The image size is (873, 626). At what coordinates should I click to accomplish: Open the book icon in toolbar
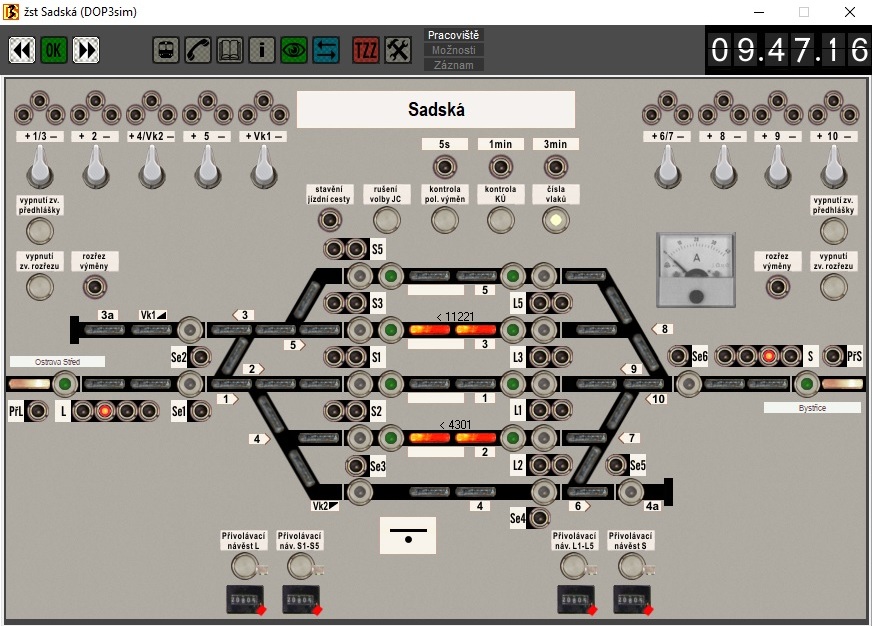tap(230, 50)
